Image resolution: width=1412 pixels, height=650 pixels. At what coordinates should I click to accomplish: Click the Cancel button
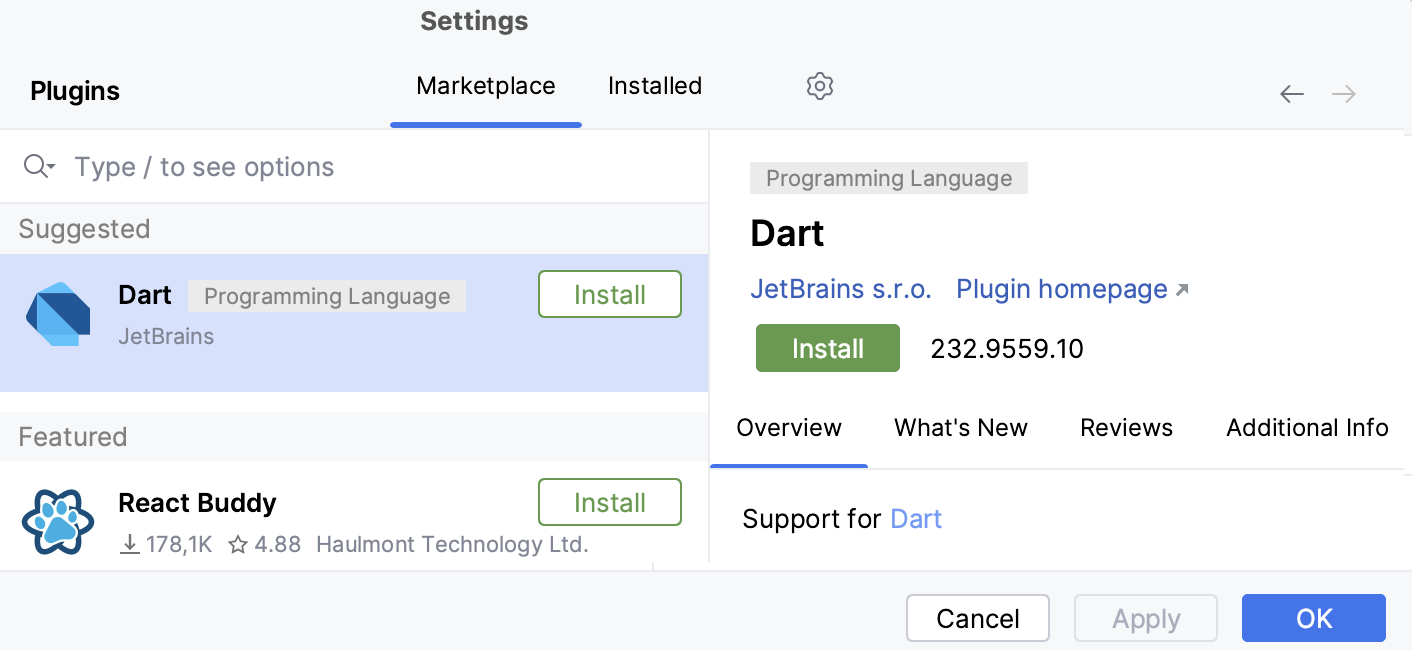(x=977, y=619)
